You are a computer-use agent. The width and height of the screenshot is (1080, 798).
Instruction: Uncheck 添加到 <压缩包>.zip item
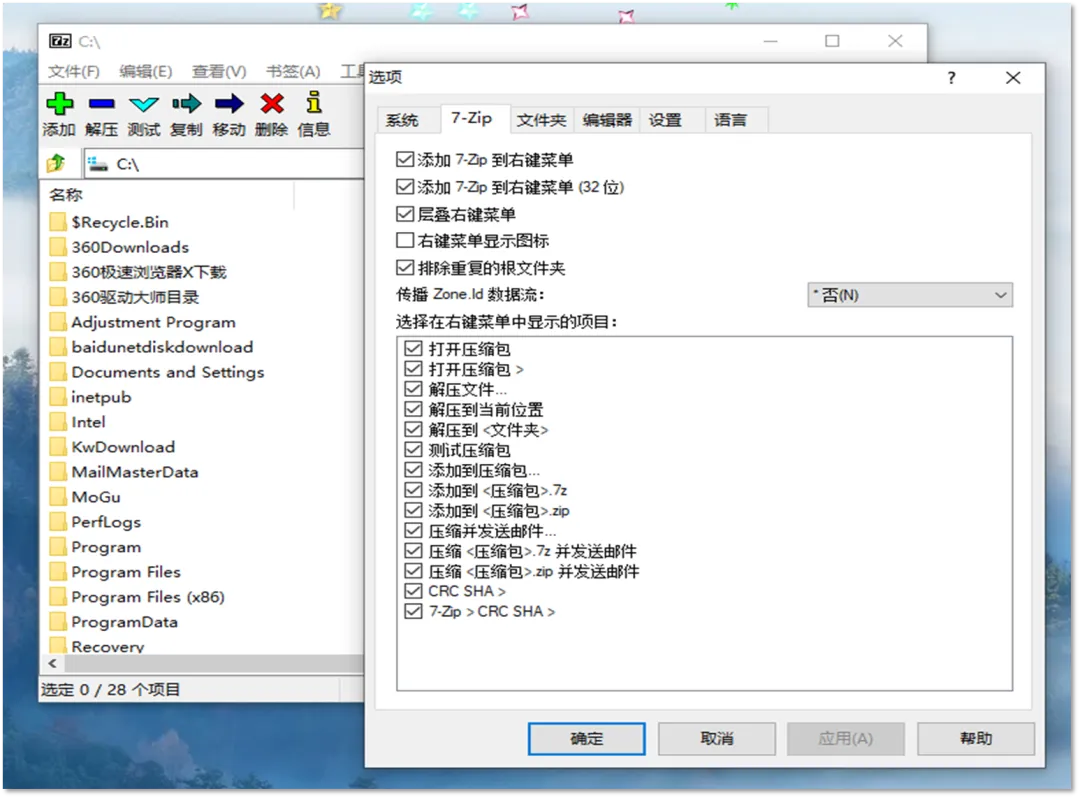413,510
